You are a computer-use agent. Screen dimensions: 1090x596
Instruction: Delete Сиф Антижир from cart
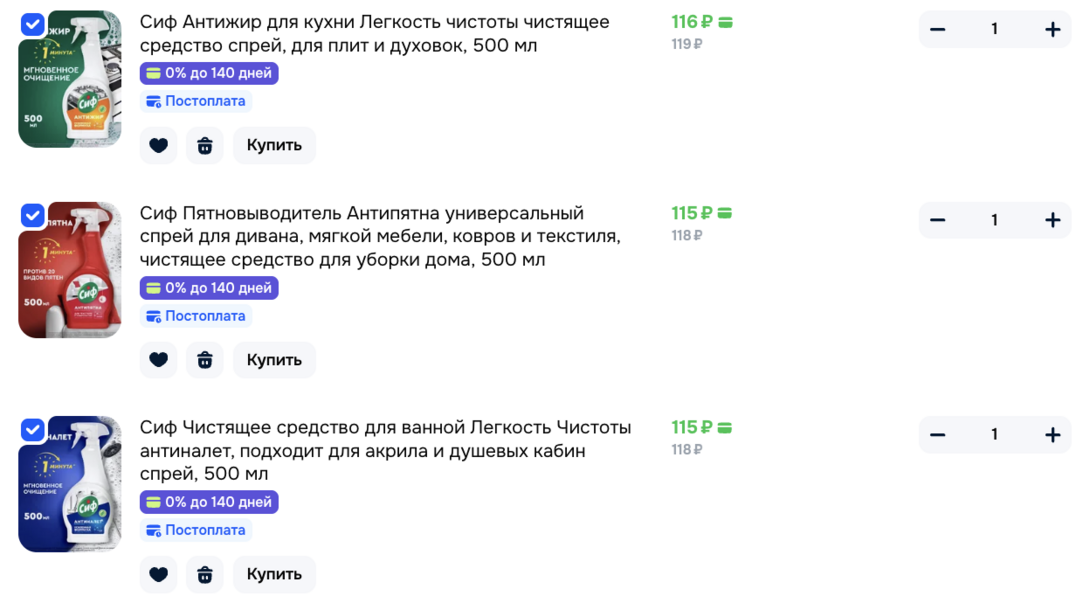click(204, 145)
